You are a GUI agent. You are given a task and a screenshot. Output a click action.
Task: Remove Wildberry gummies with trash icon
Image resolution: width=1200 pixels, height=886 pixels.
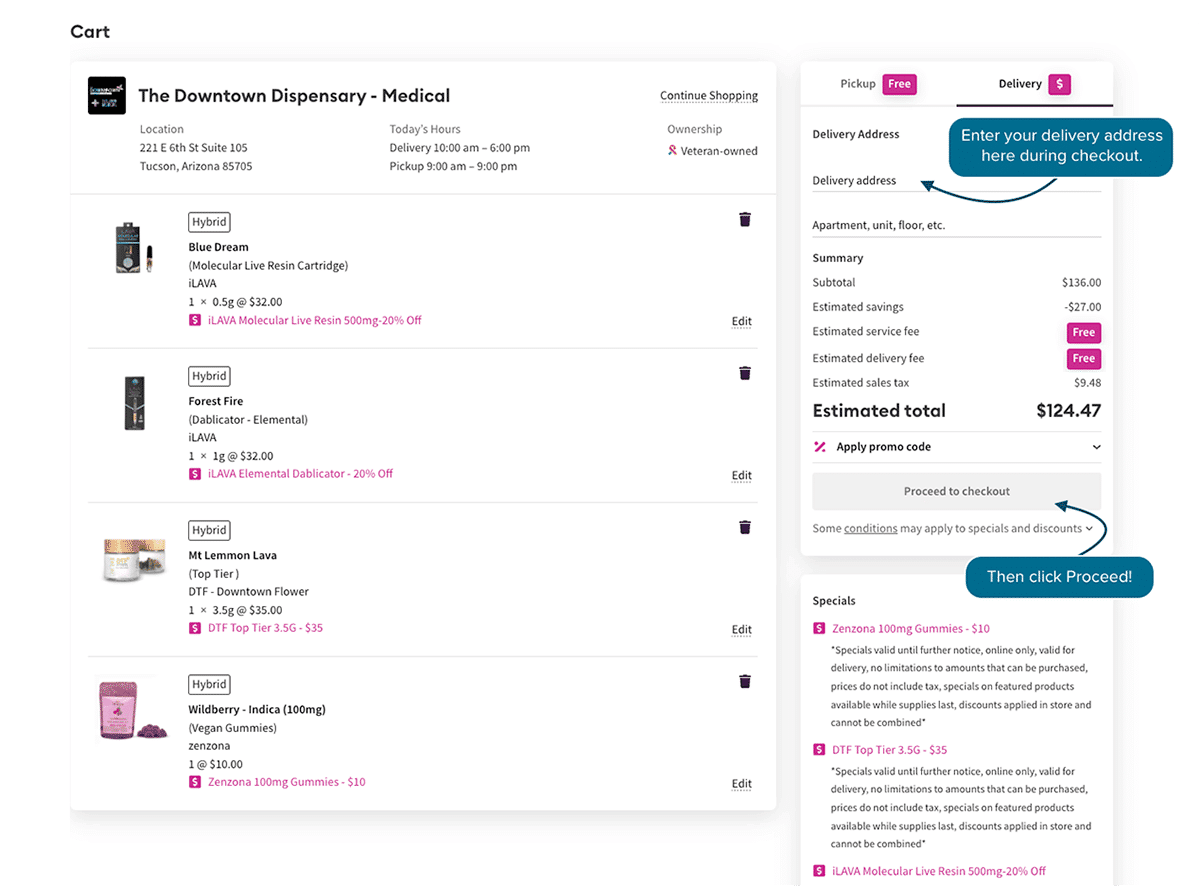coord(745,681)
